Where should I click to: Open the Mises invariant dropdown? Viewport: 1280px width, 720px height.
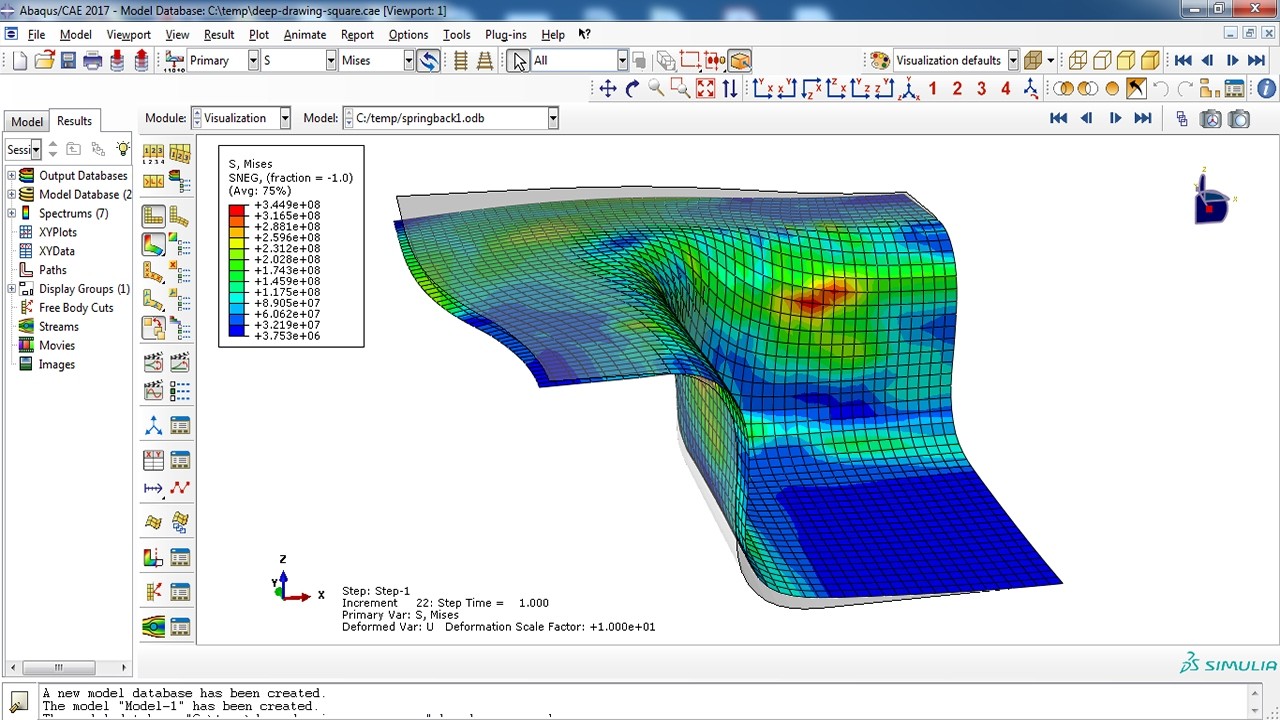(408, 61)
